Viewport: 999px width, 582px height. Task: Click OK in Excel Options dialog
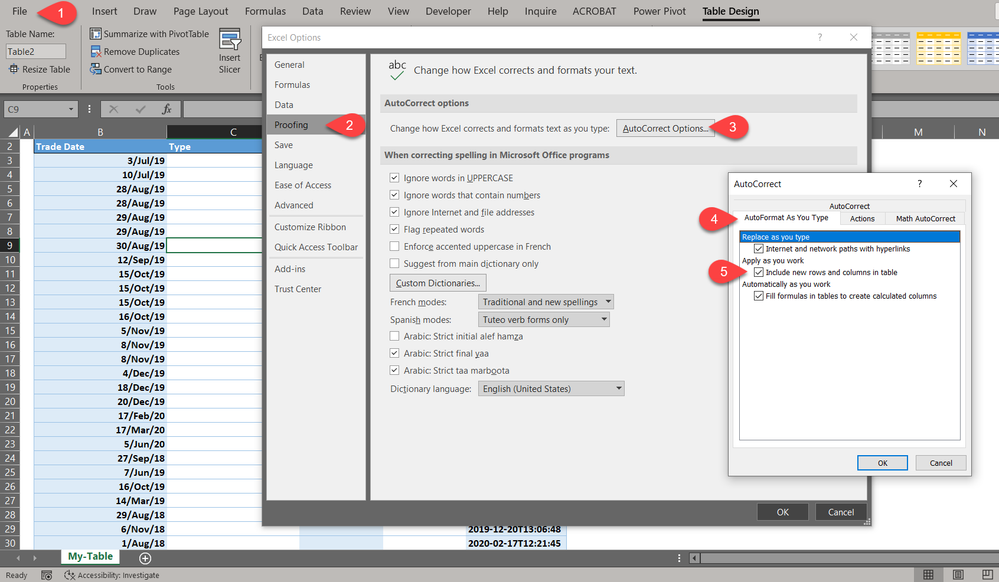click(x=782, y=512)
